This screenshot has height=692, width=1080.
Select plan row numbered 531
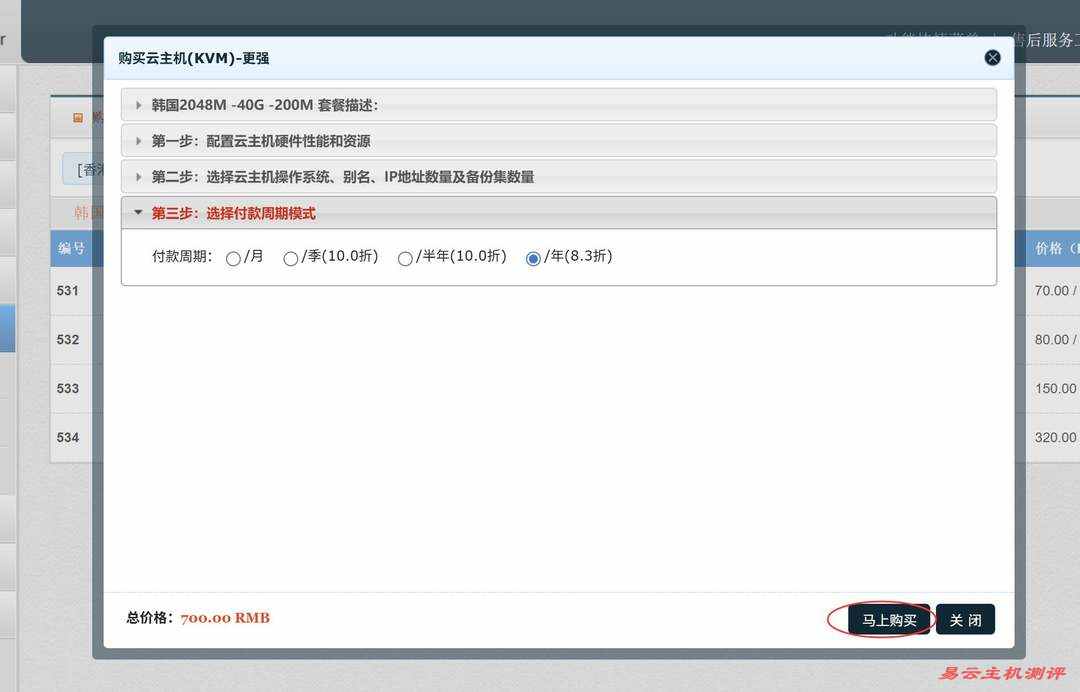click(68, 291)
